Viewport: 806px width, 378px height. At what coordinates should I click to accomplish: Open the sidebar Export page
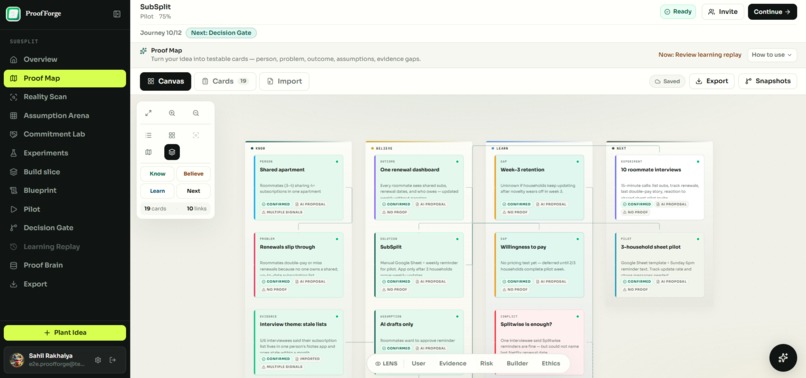(65, 284)
